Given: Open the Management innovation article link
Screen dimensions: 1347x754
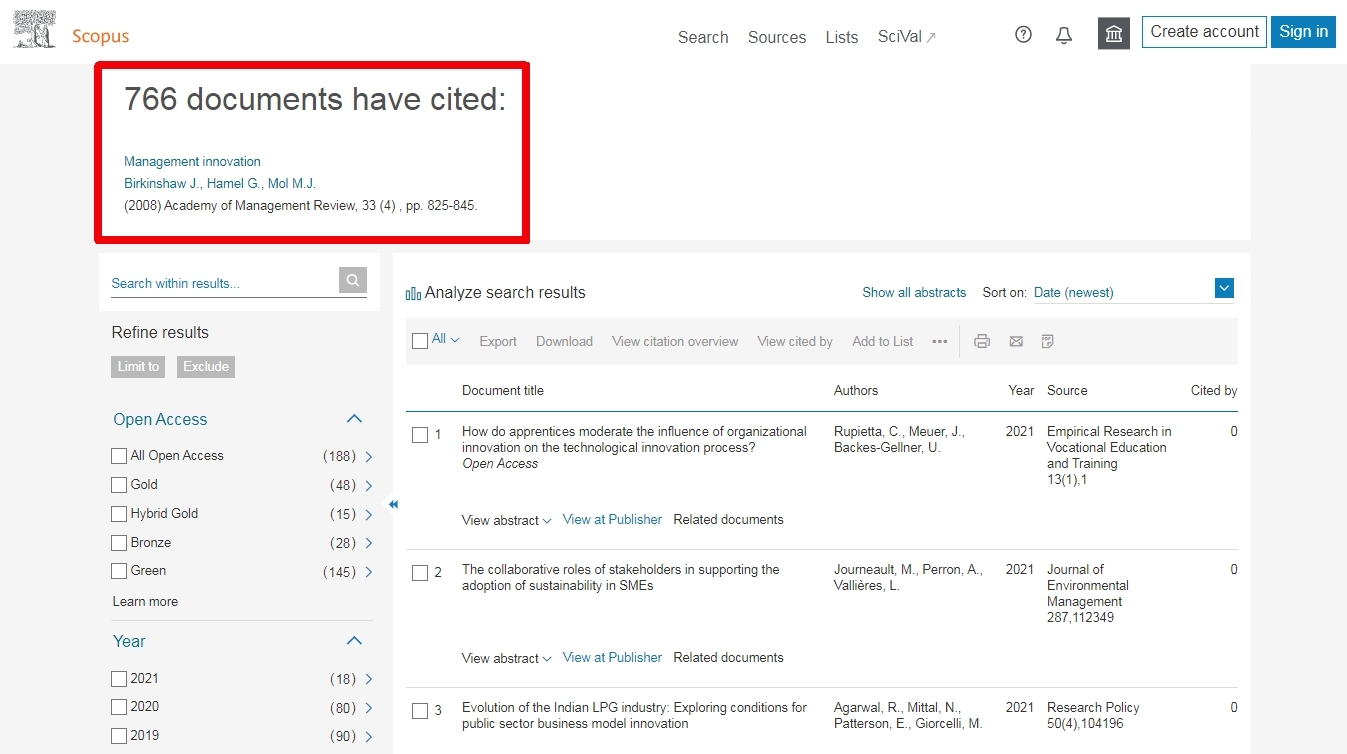Looking at the screenshot, I should tap(192, 161).
